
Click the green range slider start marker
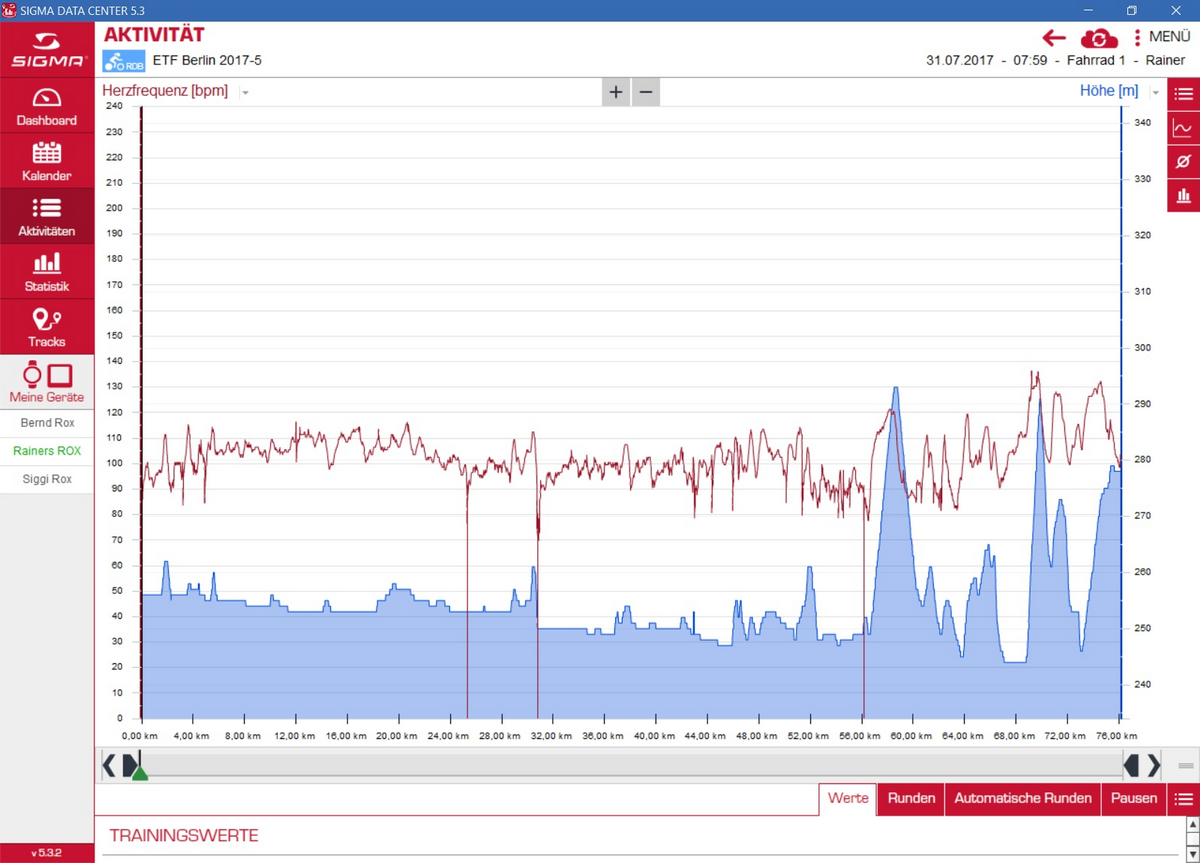click(x=140, y=772)
